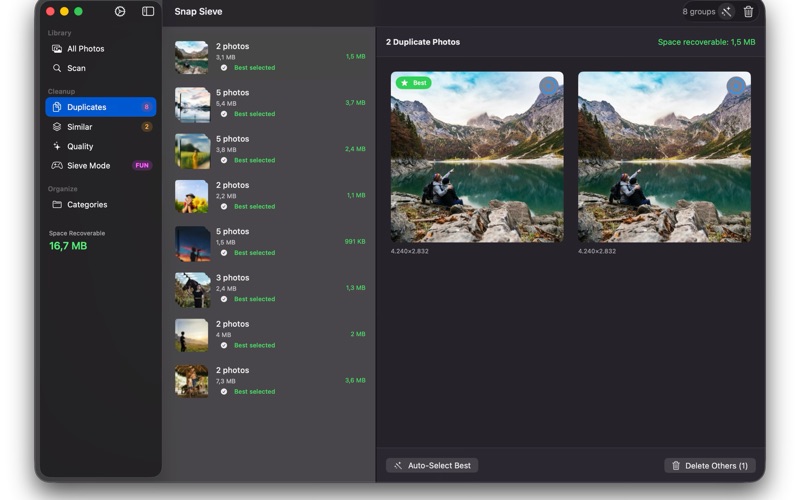Image resolution: width=800 pixels, height=500 pixels.
Task: Click the Delete Others (1) button
Action: click(710, 465)
